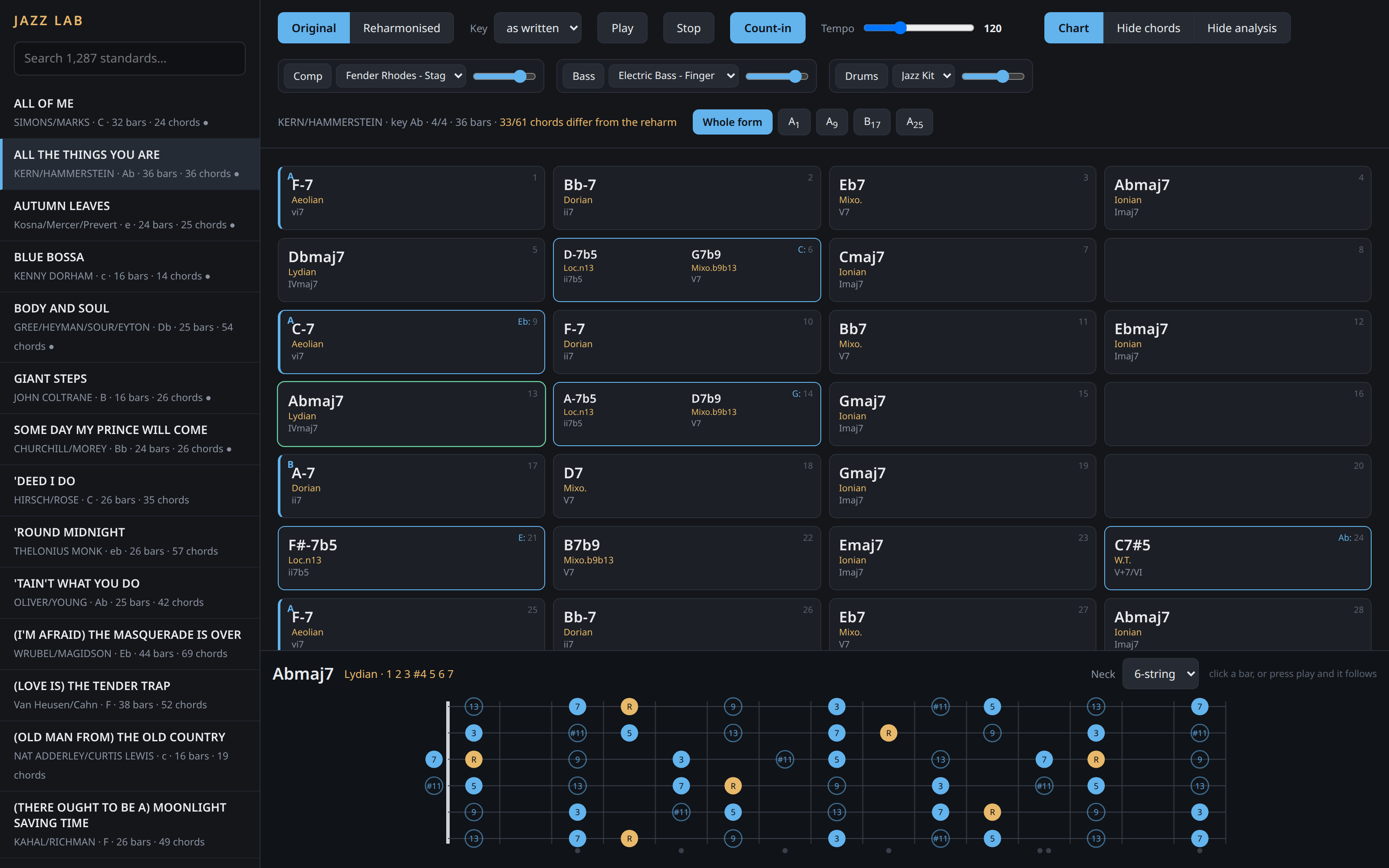Select bar 24 C7#5 chord cell

coord(1238,558)
